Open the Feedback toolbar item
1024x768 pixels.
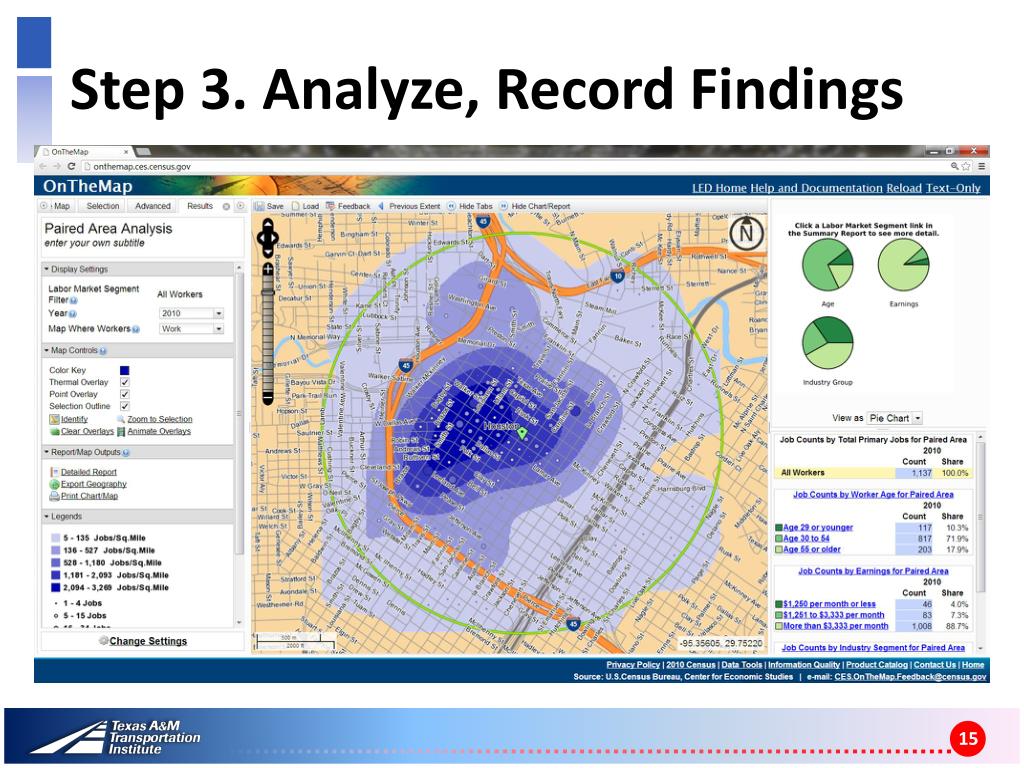click(348, 206)
